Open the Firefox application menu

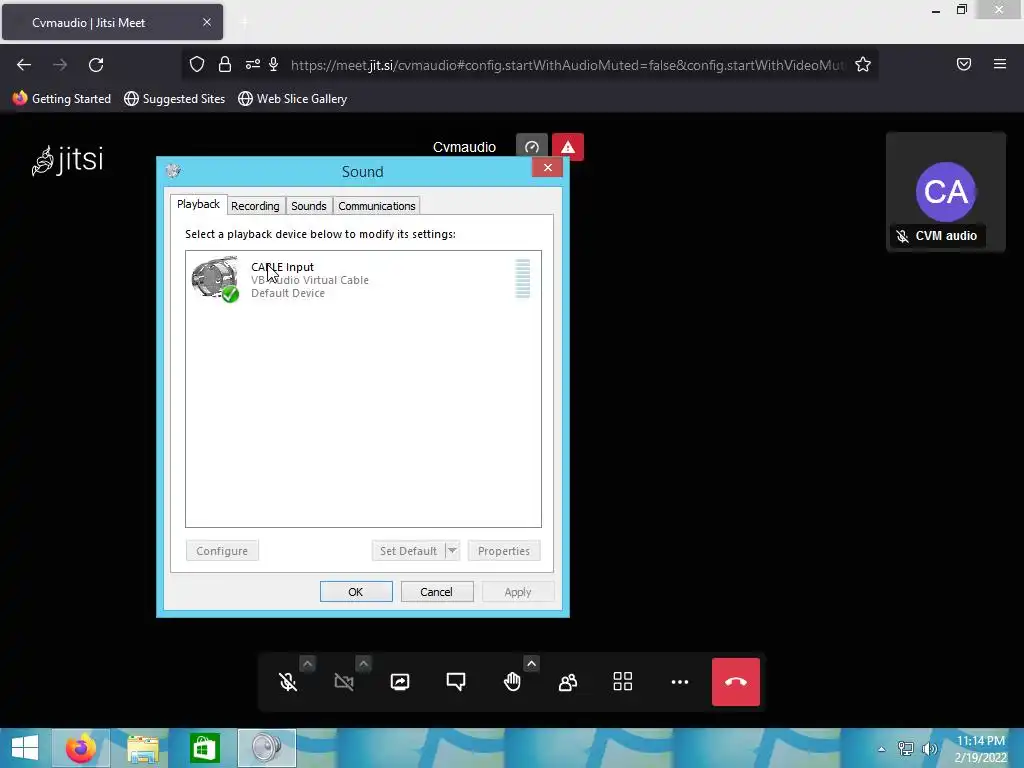[x=1000, y=64]
